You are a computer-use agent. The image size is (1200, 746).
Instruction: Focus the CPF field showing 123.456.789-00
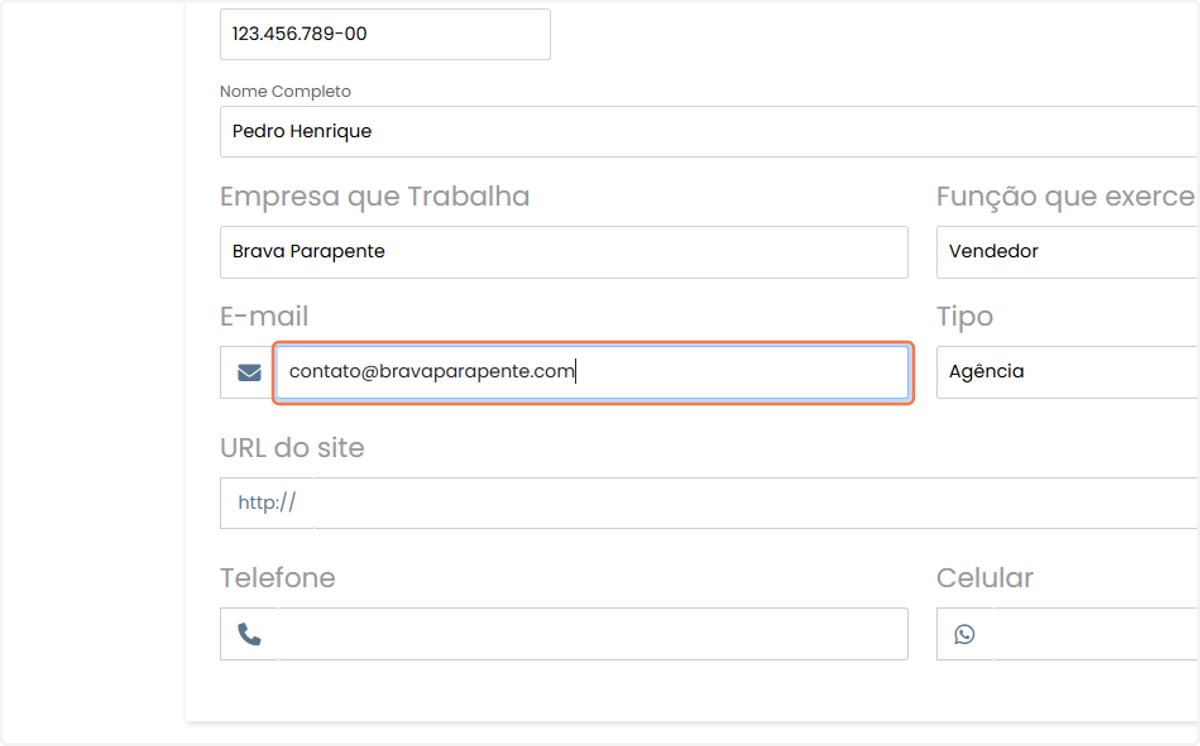tap(385, 34)
